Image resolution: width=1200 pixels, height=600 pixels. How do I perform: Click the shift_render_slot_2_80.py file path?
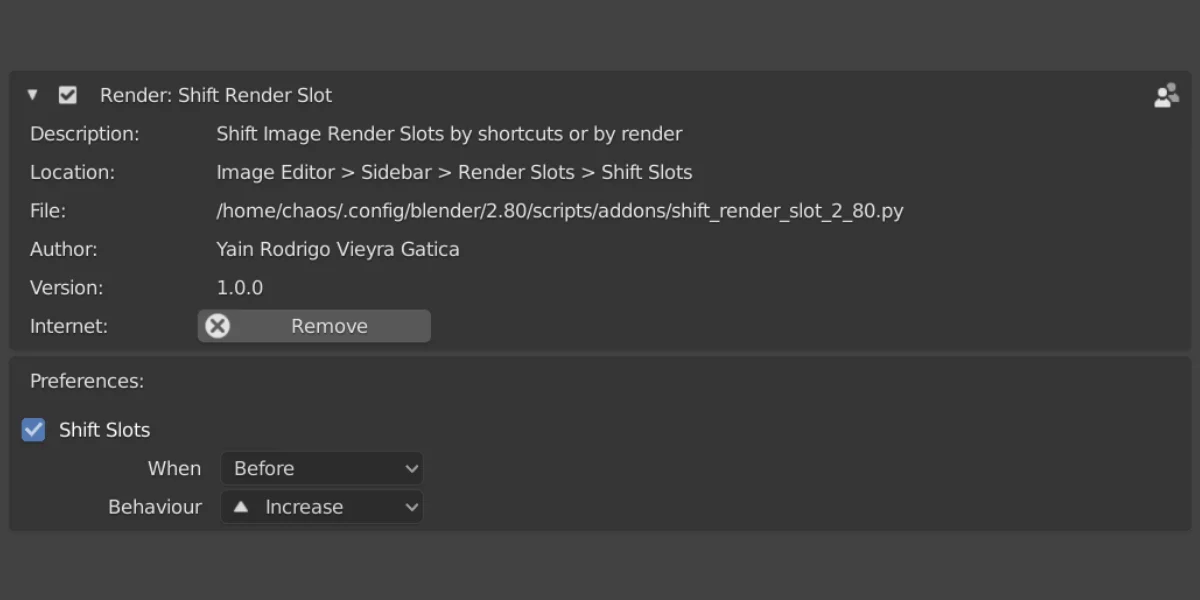coord(560,210)
